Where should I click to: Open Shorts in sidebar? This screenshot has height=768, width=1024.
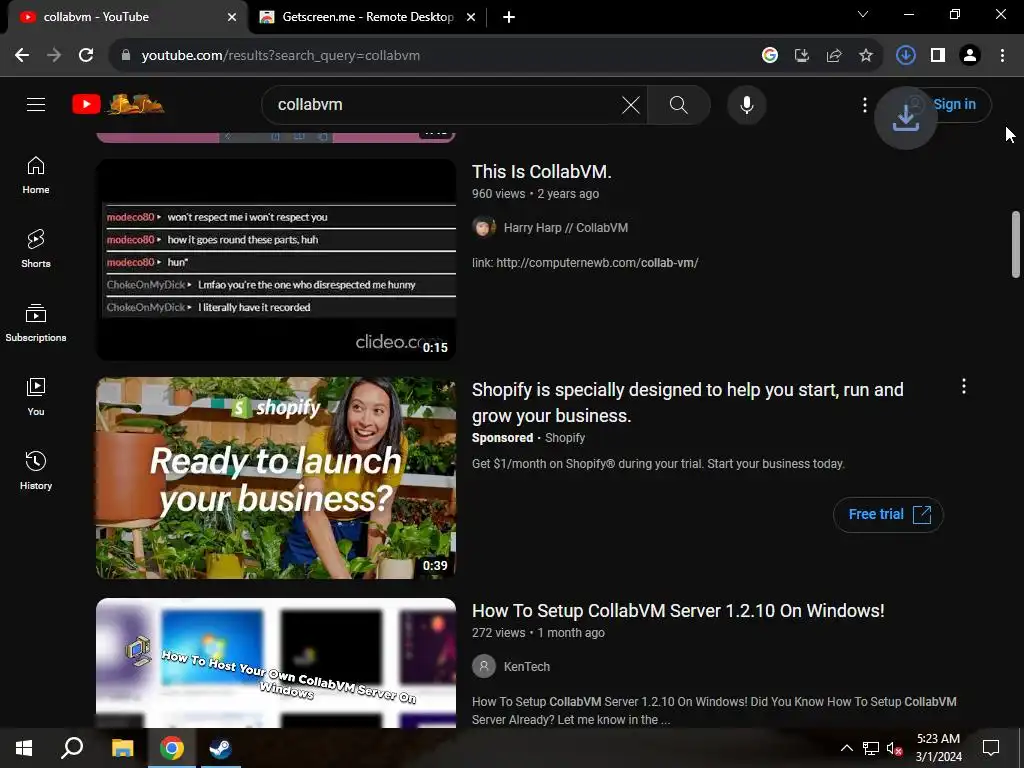(36, 249)
